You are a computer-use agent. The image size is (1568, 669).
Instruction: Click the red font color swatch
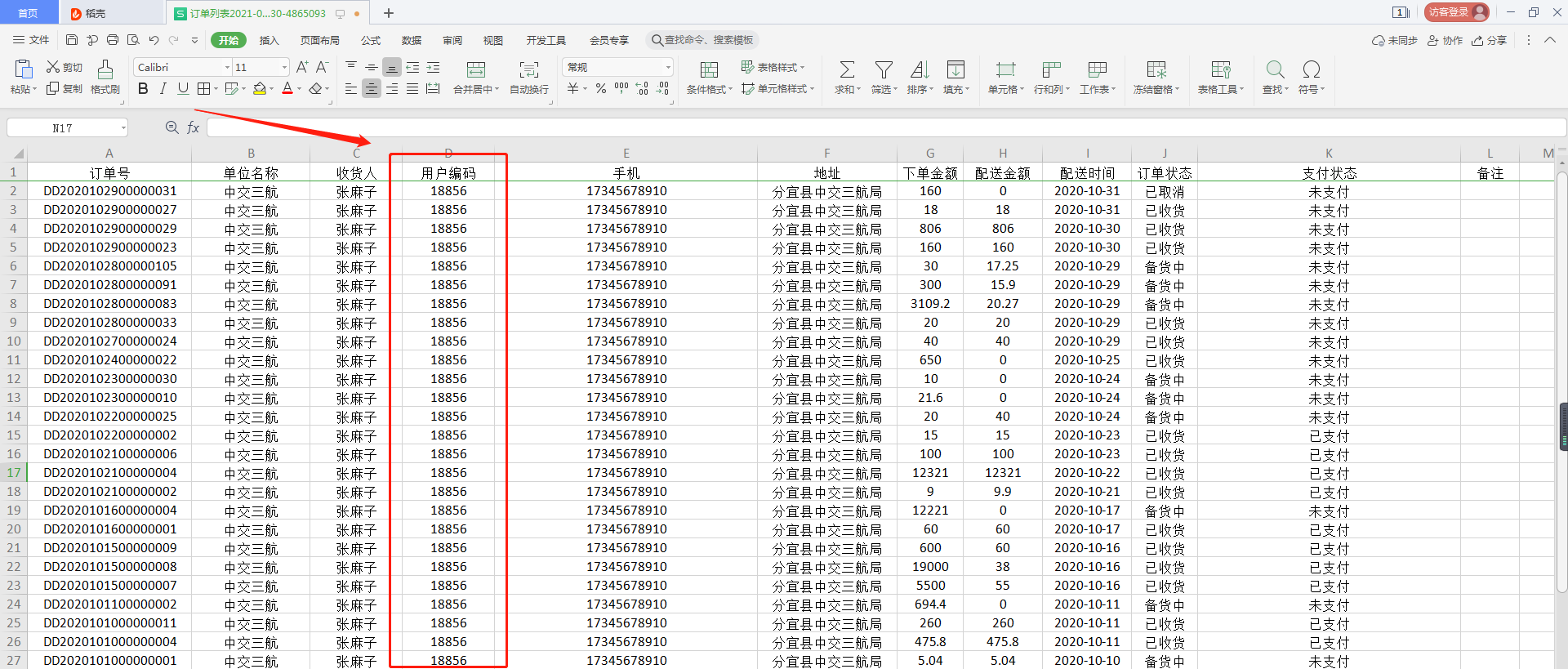pyautogui.click(x=287, y=89)
